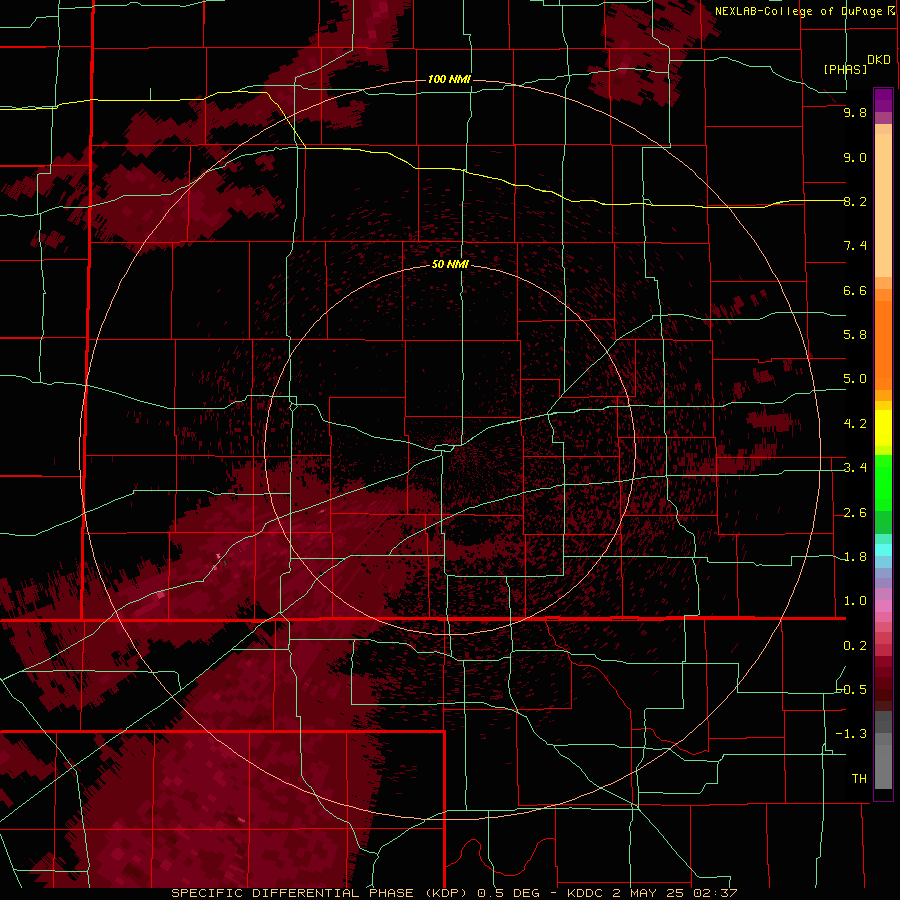Click the TH label on the color scale

859,779
